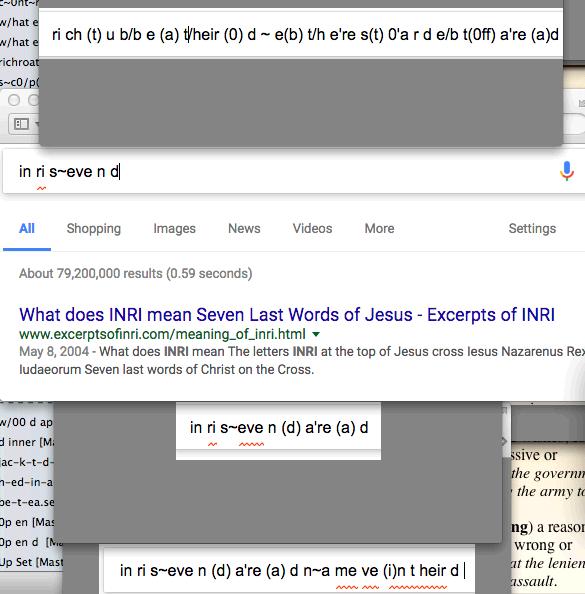Image resolution: width=585 pixels, height=594 pixels.
Task: Click the 'About 79,200,000 results' text
Action: click(x=136, y=273)
